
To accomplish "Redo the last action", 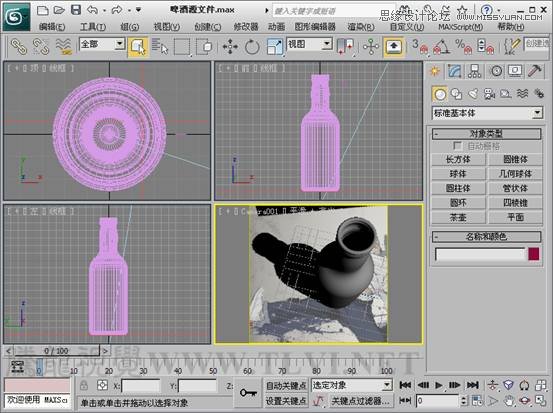I will pos(116,10).
